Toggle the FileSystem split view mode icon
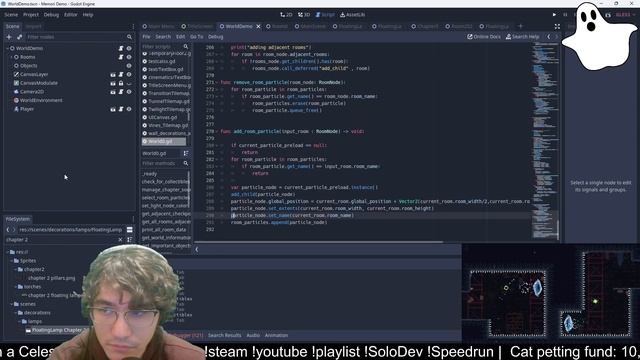 click(x=129, y=229)
